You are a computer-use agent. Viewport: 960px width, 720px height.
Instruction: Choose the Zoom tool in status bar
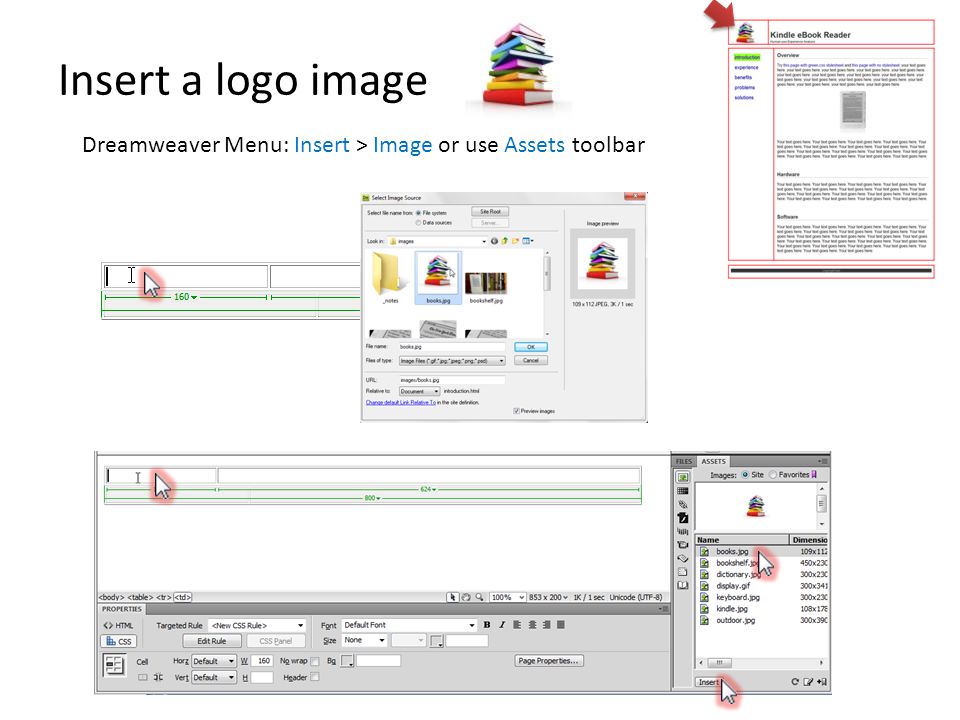pos(479,597)
